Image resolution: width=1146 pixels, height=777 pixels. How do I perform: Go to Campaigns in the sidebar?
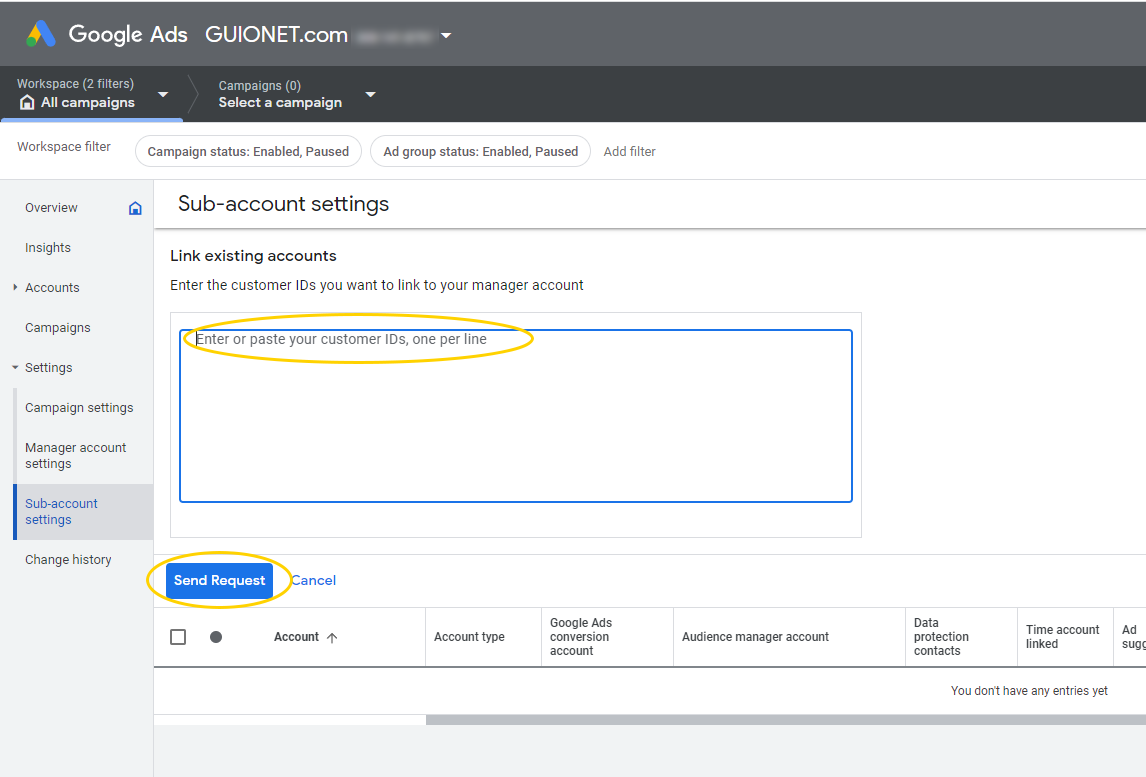click(58, 327)
